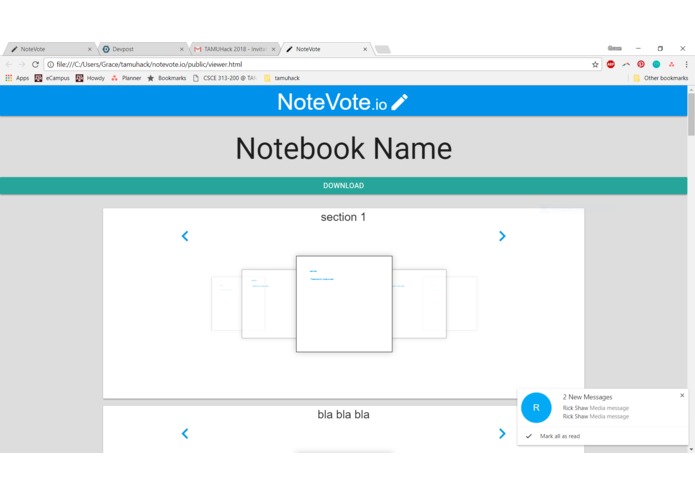The width and height of the screenshot is (695, 494).
Task: Go to previous page in section 1
Action: point(185,236)
